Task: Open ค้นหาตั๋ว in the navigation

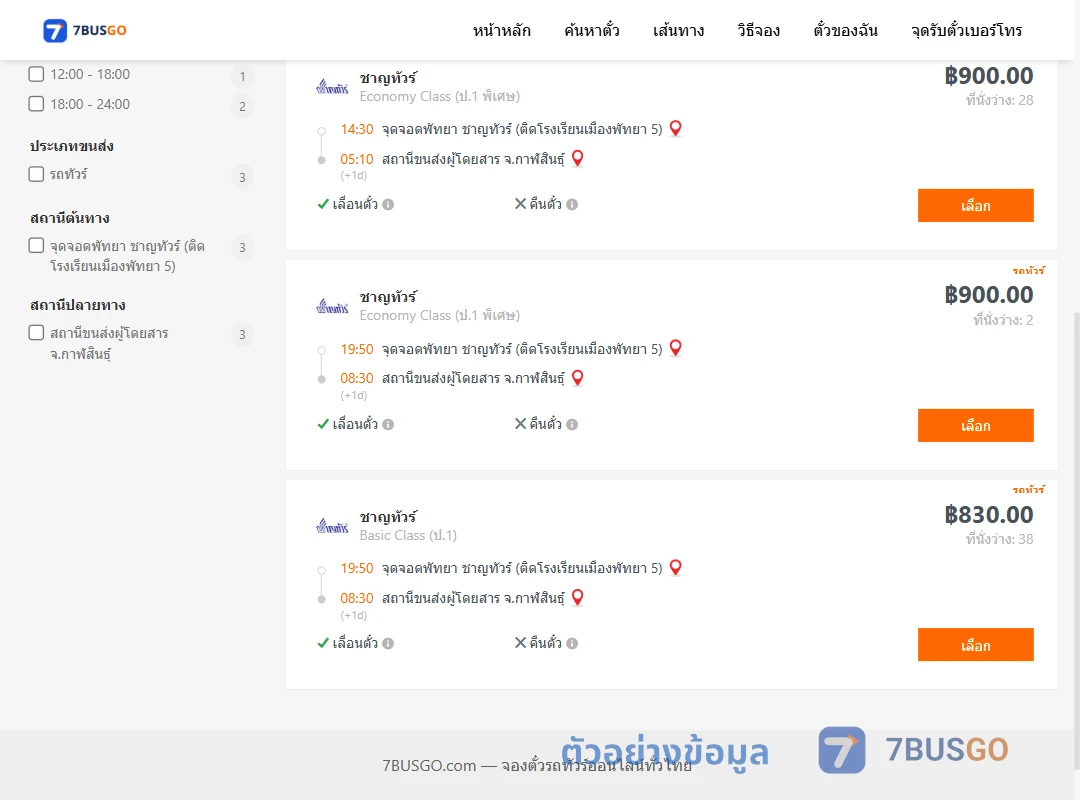Action: click(x=592, y=30)
